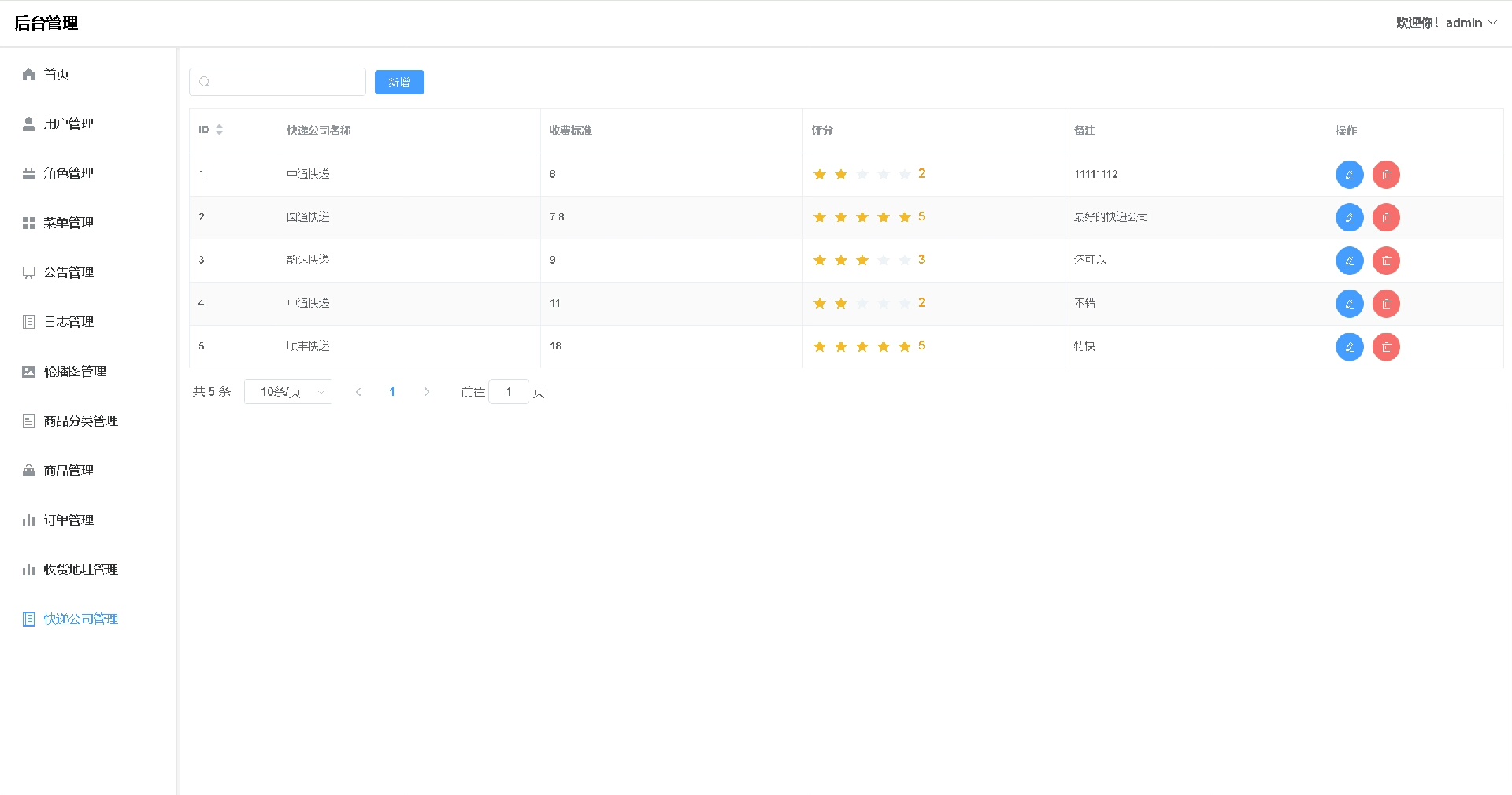
Task: Click the fifth star in row 3 rating
Action: click(905, 261)
